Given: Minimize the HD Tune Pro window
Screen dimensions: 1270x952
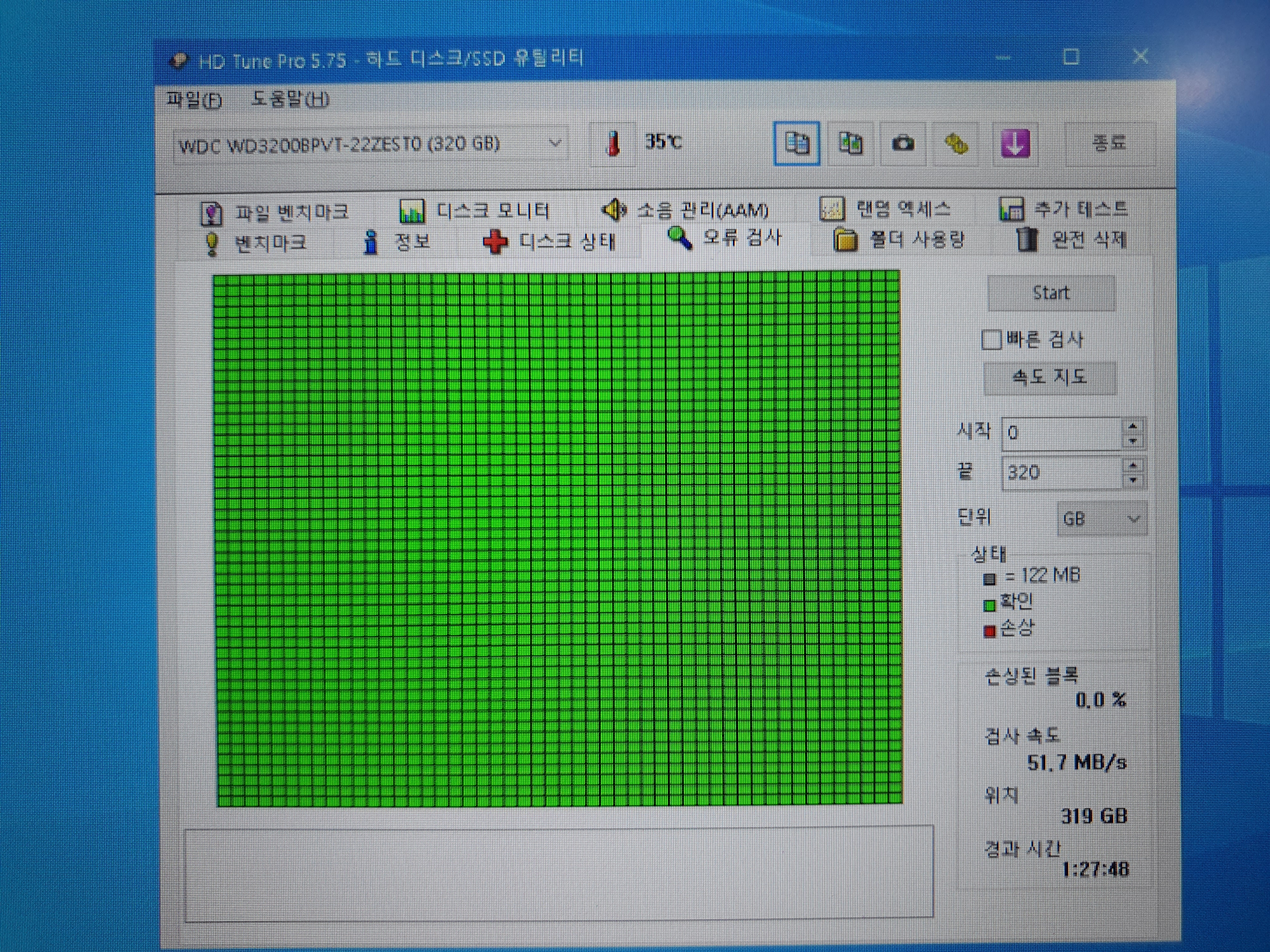Looking at the screenshot, I should [x=1003, y=57].
